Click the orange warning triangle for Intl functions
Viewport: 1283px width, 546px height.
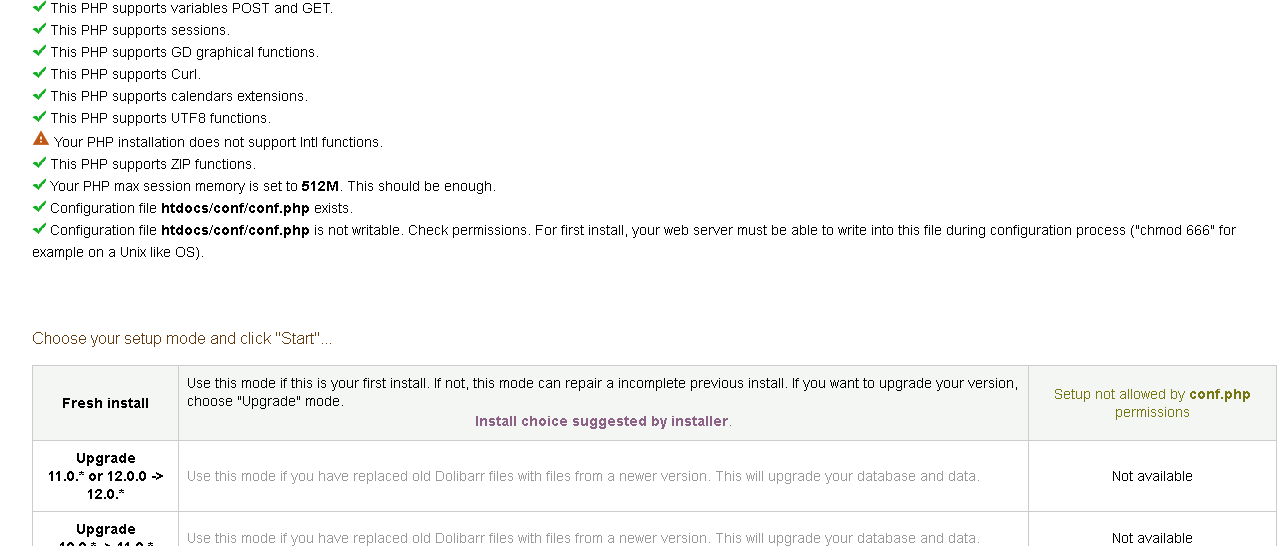tap(41, 139)
